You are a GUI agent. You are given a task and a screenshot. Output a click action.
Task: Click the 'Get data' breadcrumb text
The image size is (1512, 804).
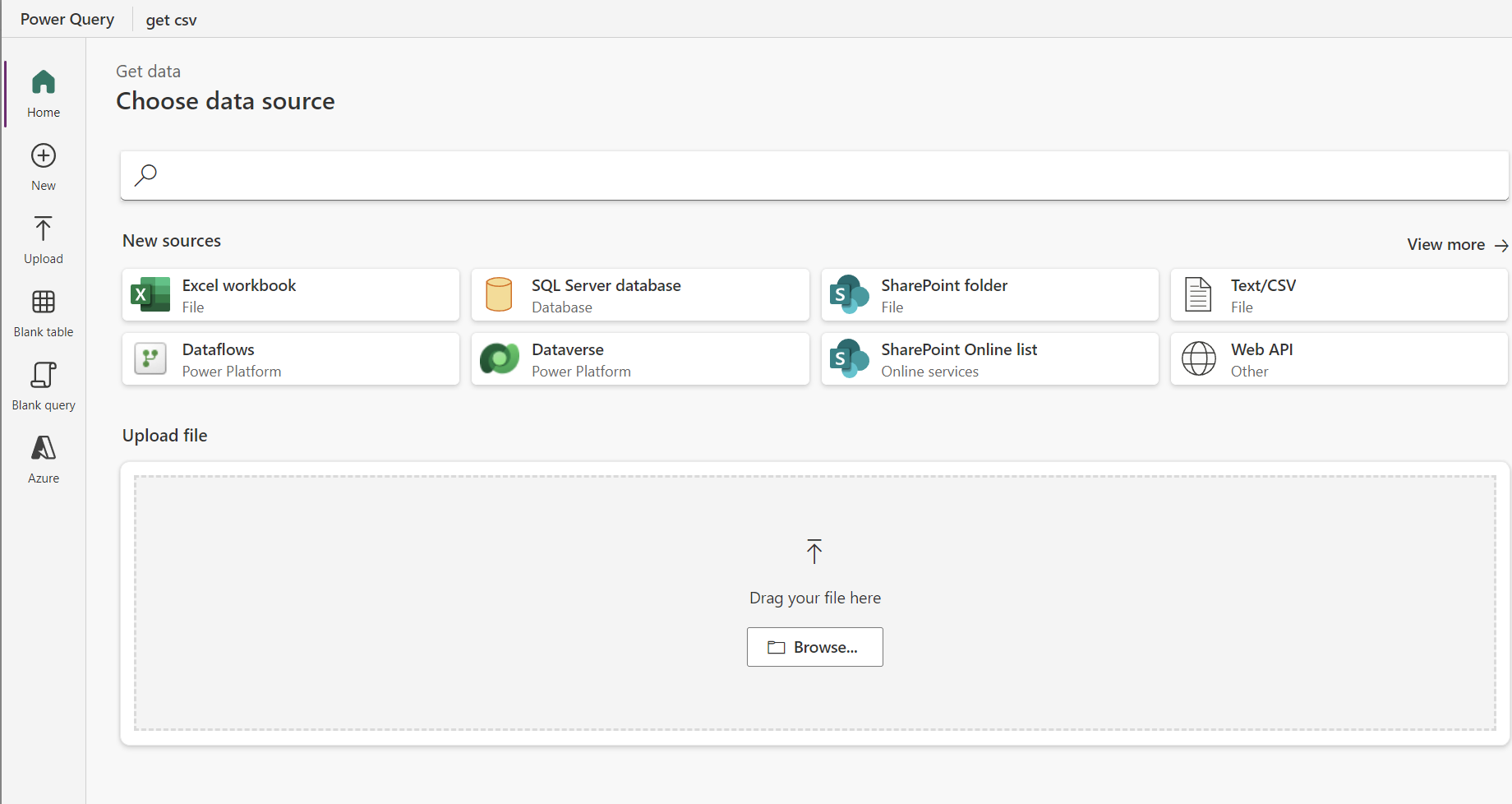click(x=148, y=72)
